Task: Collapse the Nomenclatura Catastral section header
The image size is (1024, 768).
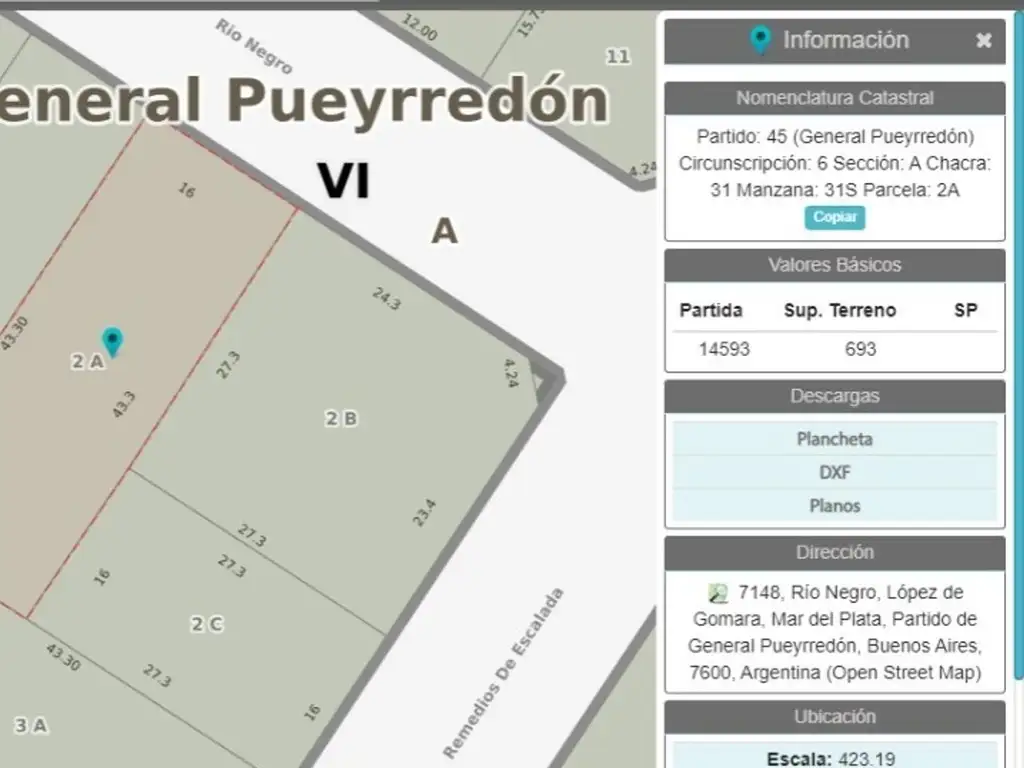Action: click(834, 98)
